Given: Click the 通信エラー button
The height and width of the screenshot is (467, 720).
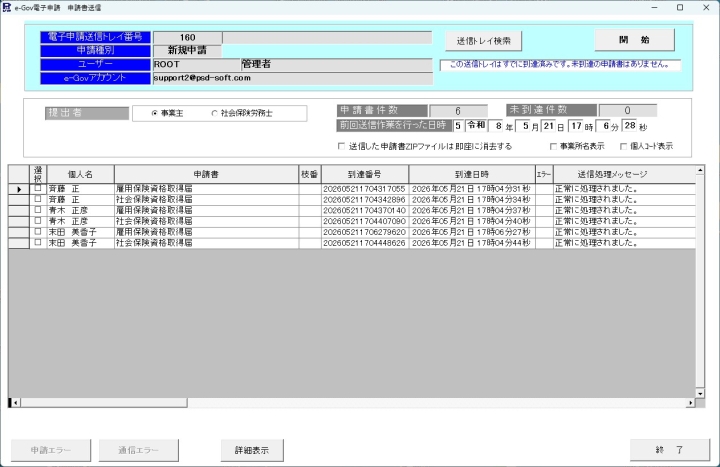Looking at the screenshot, I should [139, 450].
